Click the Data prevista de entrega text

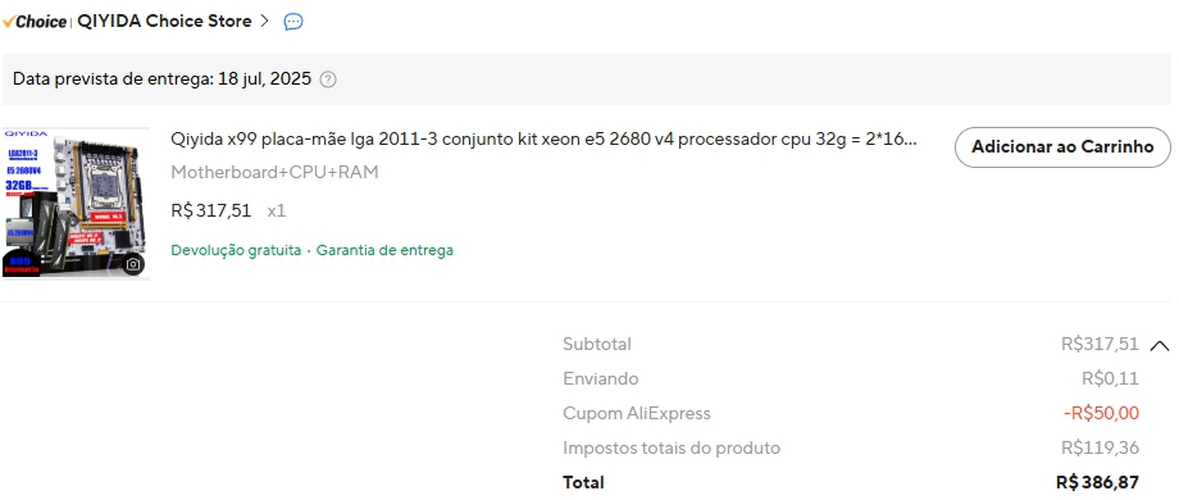pos(162,79)
